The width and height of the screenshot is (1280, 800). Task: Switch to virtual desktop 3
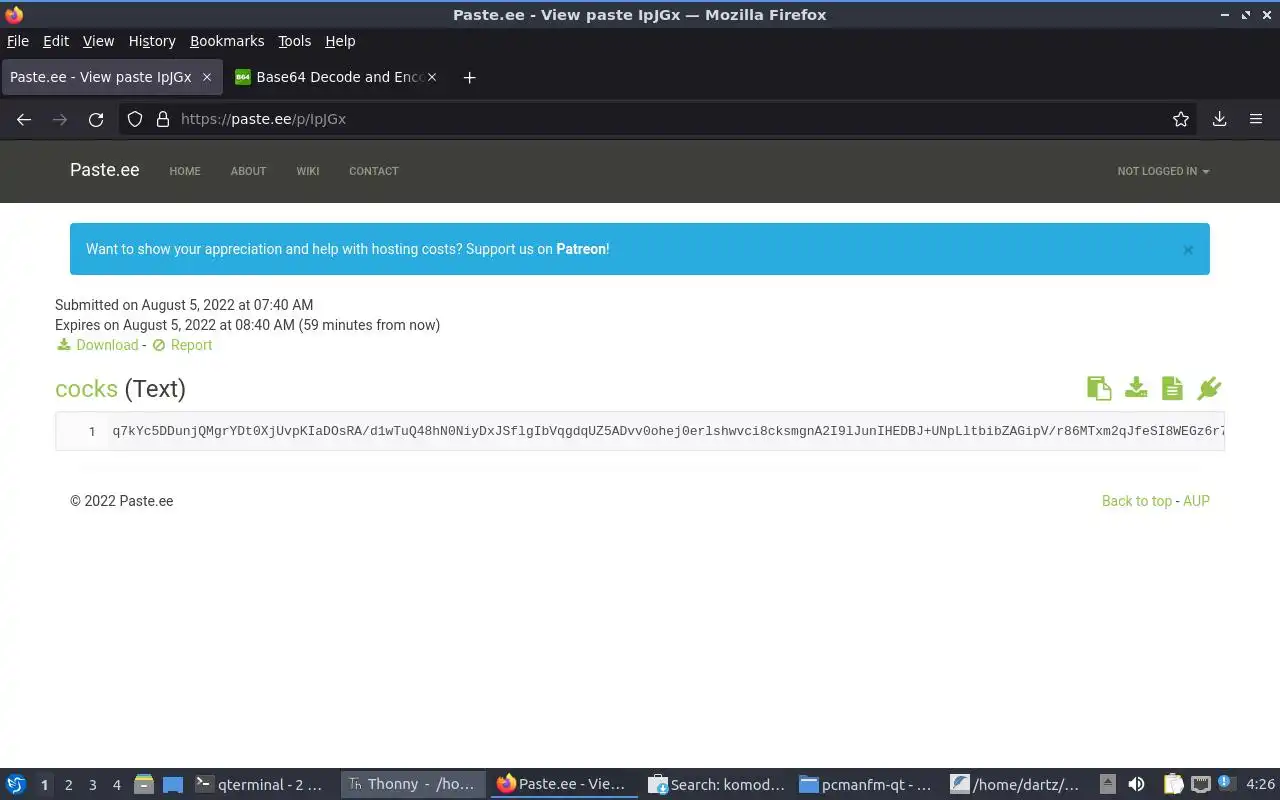[92, 785]
